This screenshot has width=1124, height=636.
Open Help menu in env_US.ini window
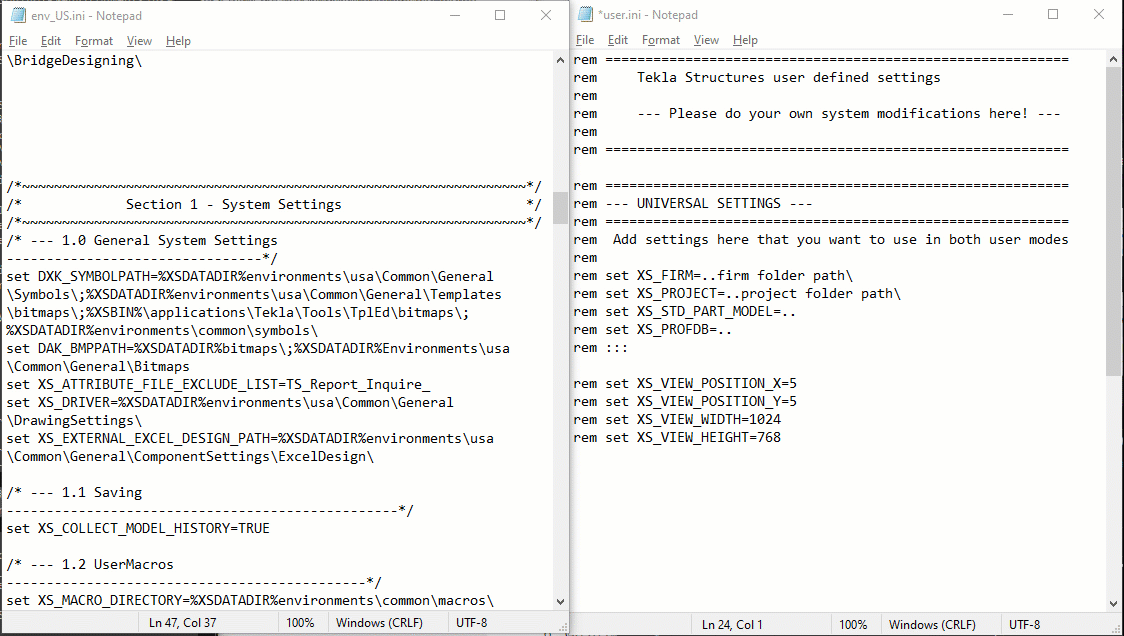178,41
